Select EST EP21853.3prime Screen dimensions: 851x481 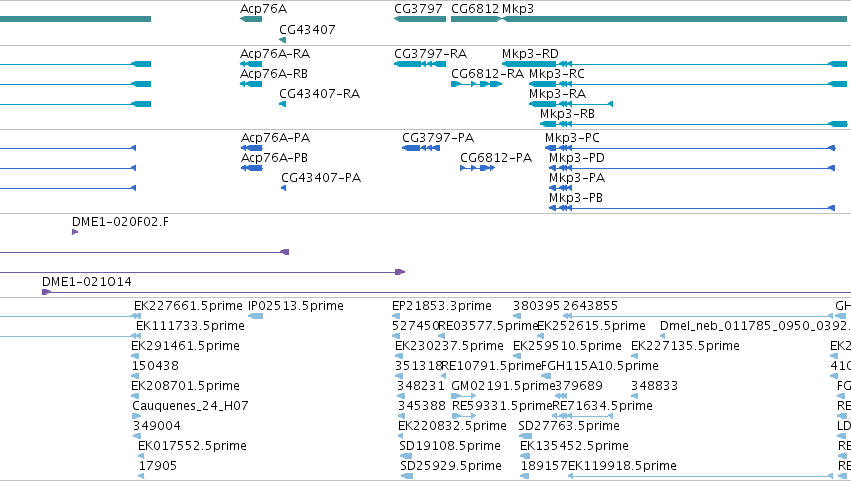pos(396,317)
